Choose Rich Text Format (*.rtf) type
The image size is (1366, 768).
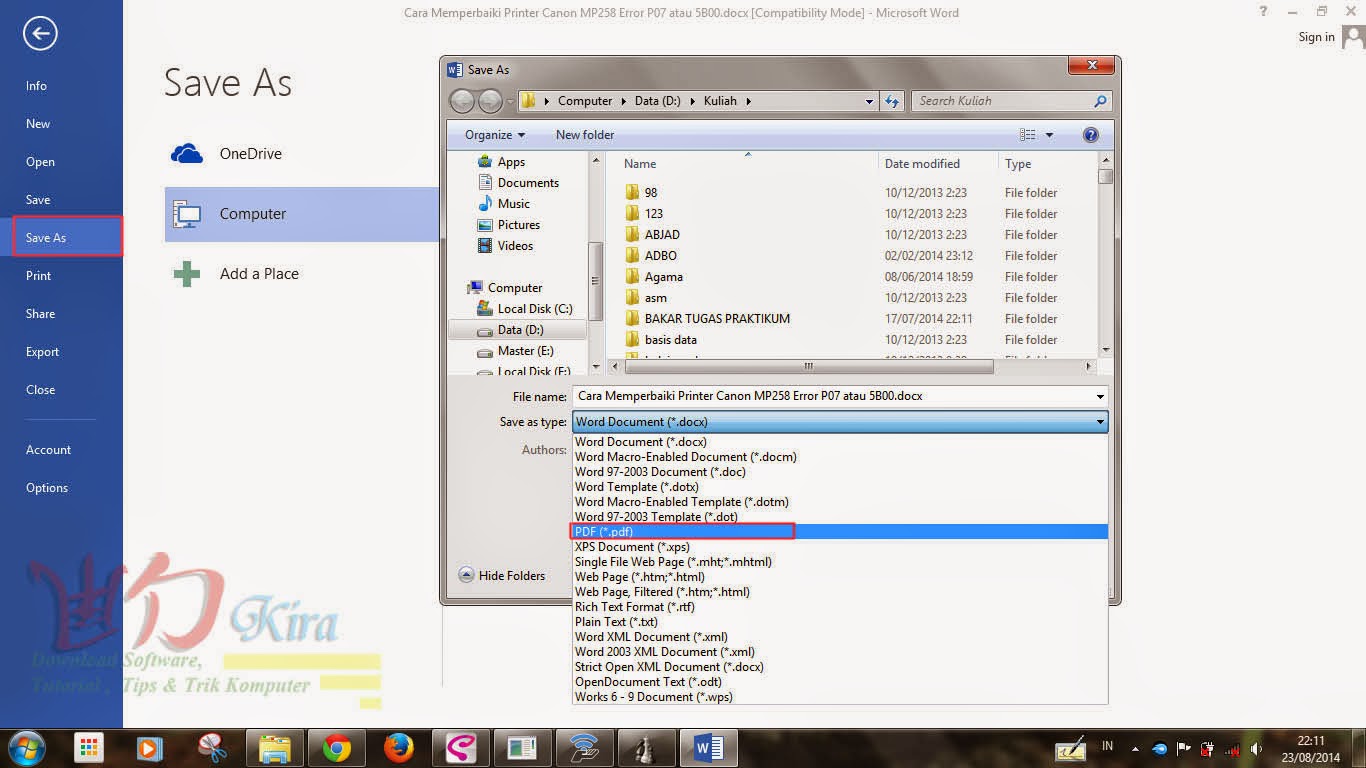pos(840,607)
